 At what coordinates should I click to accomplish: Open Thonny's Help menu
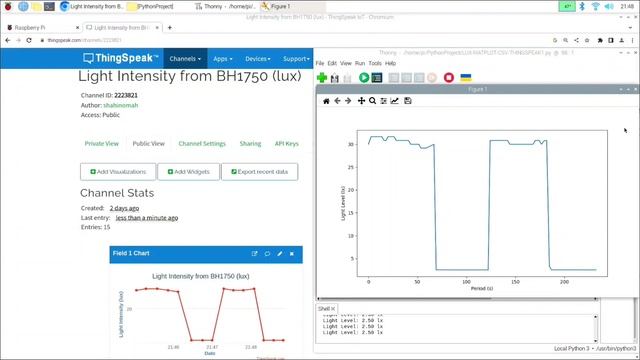[x=390, y=63]
